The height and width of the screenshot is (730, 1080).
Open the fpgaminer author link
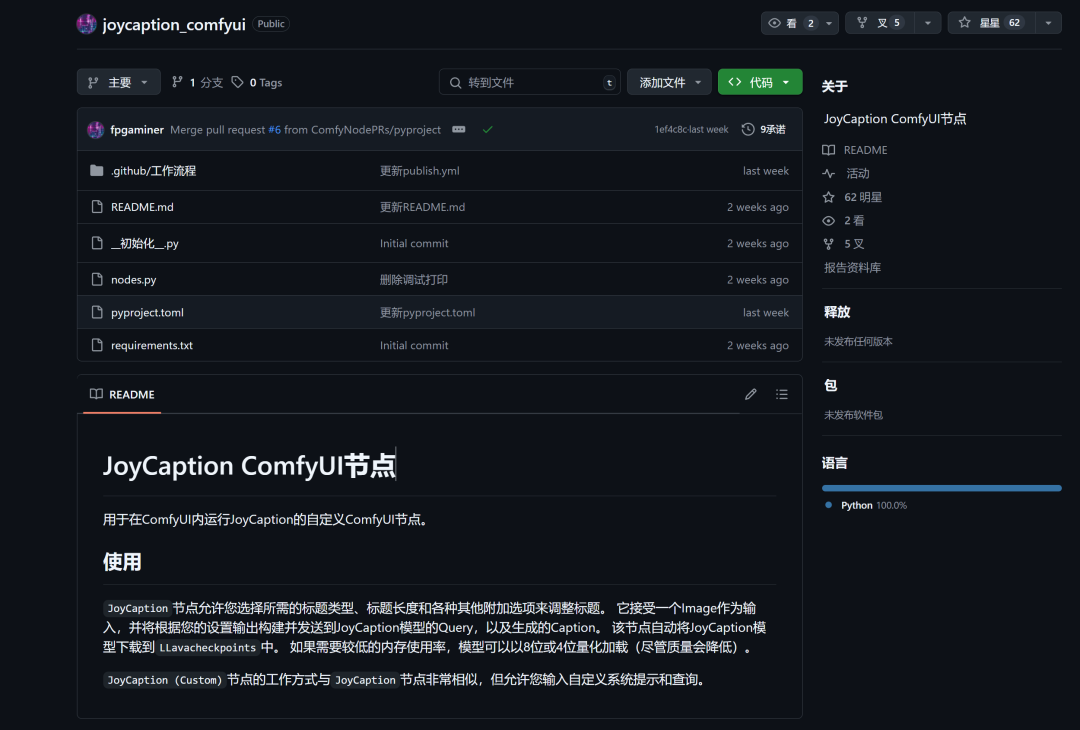click(x=137, y=129)
